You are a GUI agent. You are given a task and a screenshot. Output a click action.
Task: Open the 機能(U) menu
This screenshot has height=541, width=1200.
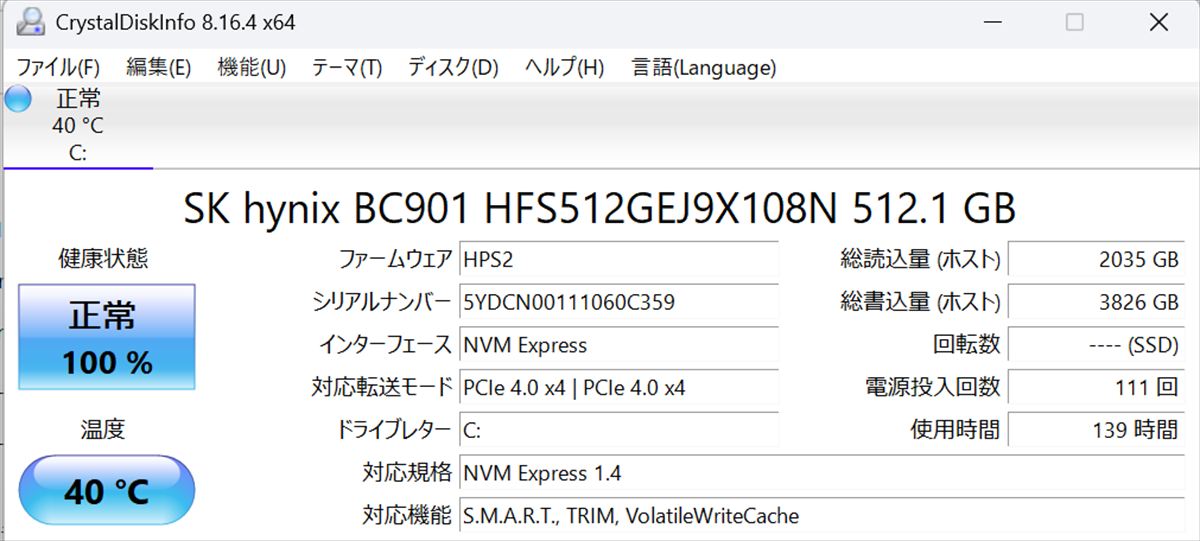(252, 68)
